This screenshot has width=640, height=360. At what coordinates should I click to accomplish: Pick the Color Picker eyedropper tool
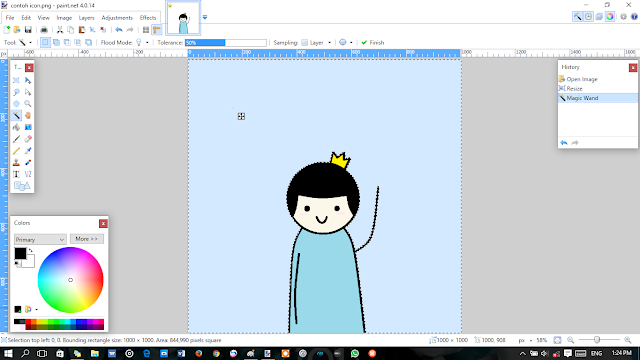click(x=28, y=151)
